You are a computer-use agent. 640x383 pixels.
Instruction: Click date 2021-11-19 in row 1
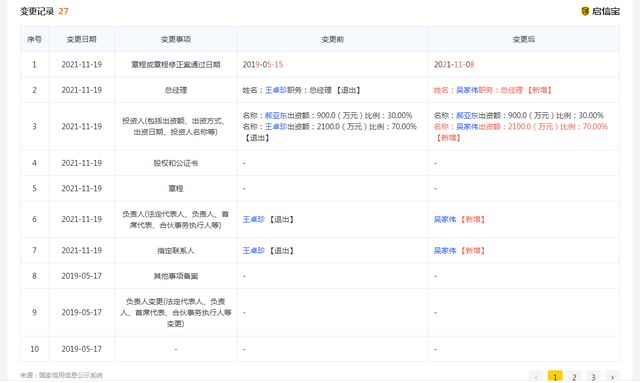pyautogui.click(x=82, y=65)
